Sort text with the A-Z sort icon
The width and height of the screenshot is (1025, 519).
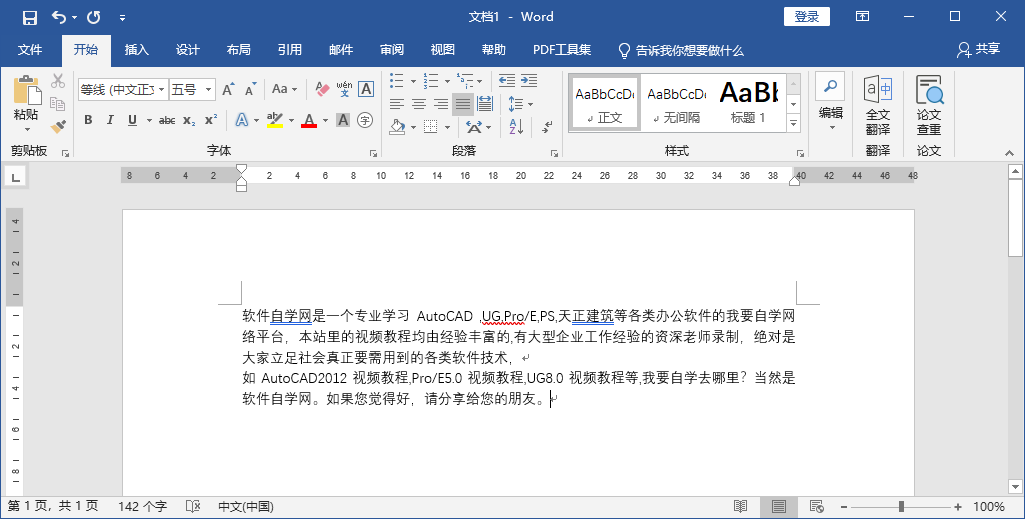[516, 126]
